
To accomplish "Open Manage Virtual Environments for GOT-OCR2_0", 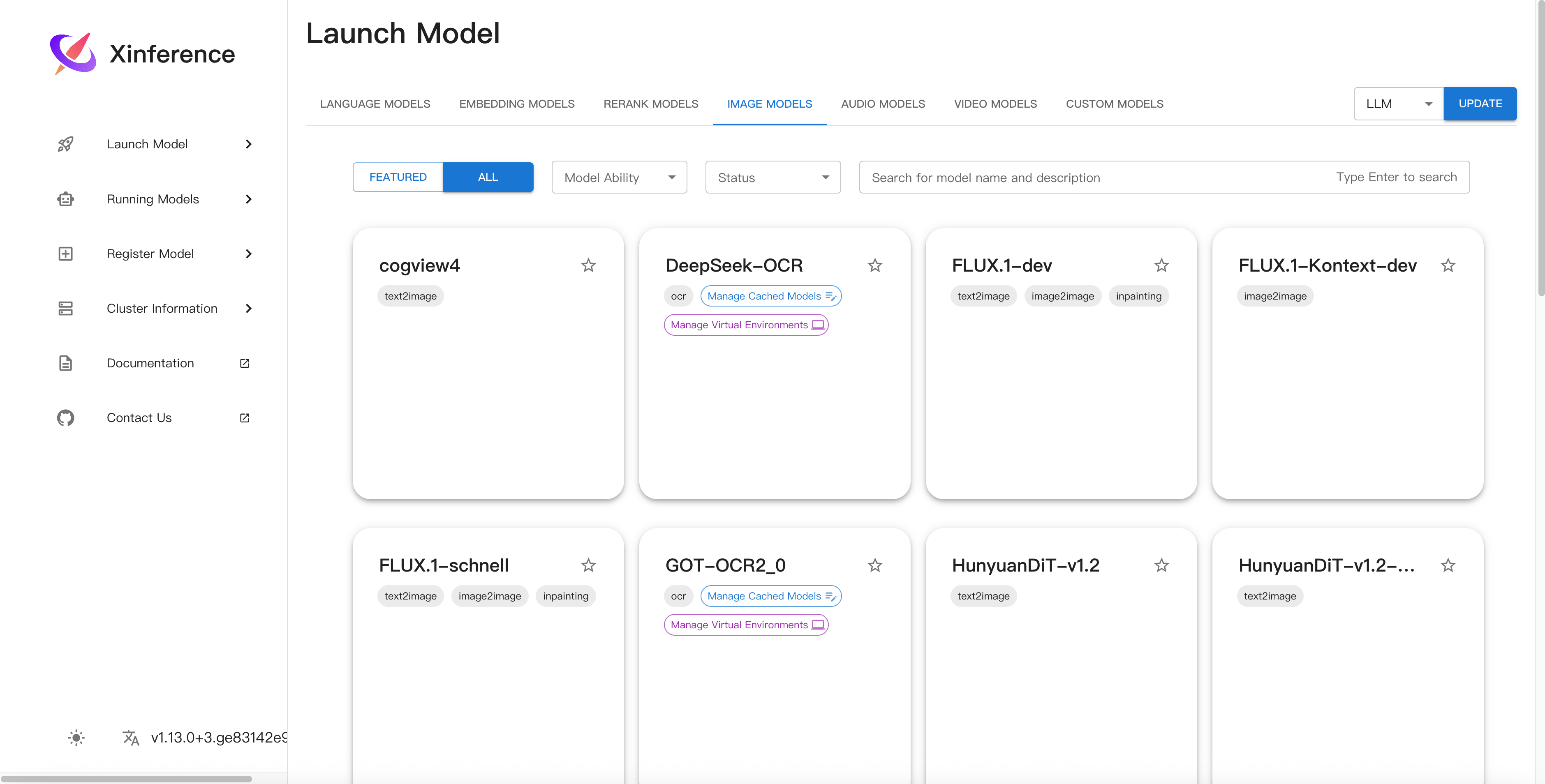I will [746, 625].
